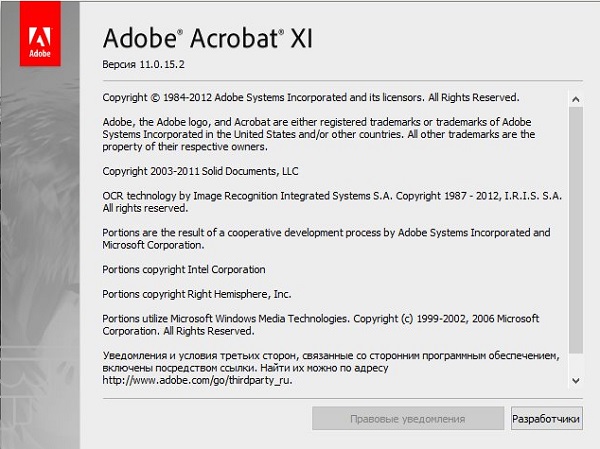Click scrollbar track below the thumb

click(575, 363)
